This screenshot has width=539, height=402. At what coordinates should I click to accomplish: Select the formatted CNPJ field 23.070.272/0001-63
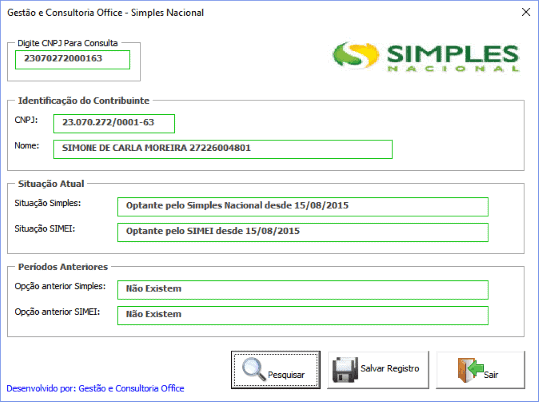114,123
